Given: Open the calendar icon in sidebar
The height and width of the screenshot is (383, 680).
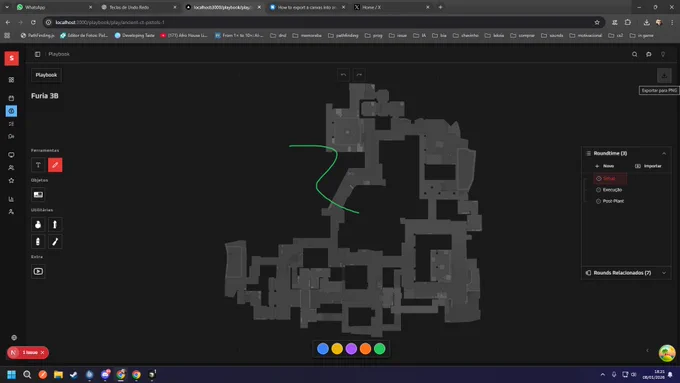Looking at the screenshot, I should 11,98.
